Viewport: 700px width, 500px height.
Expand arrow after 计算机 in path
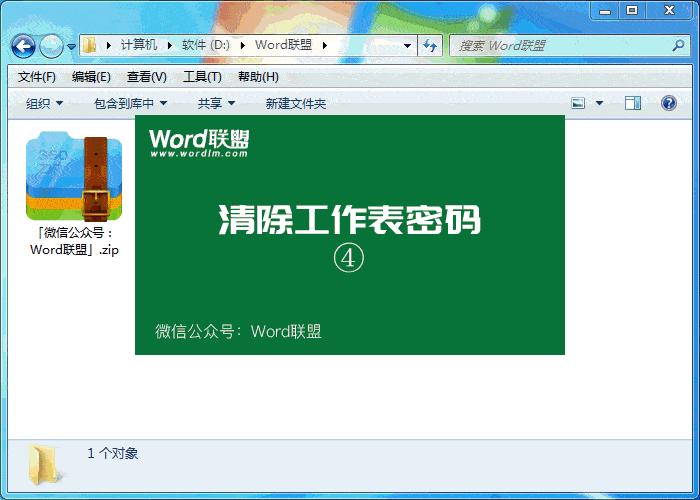tap(170, 46)
